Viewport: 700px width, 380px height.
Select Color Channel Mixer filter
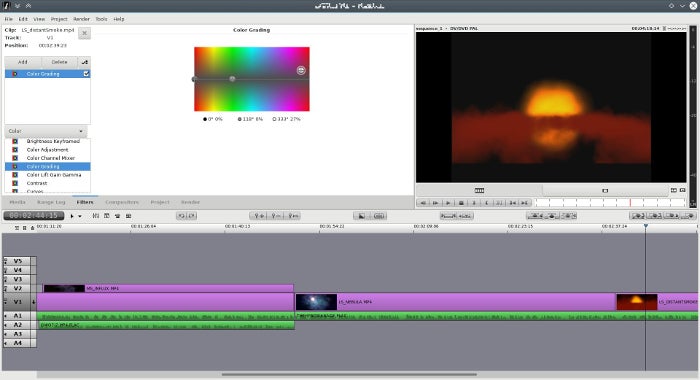coord(47,158)
